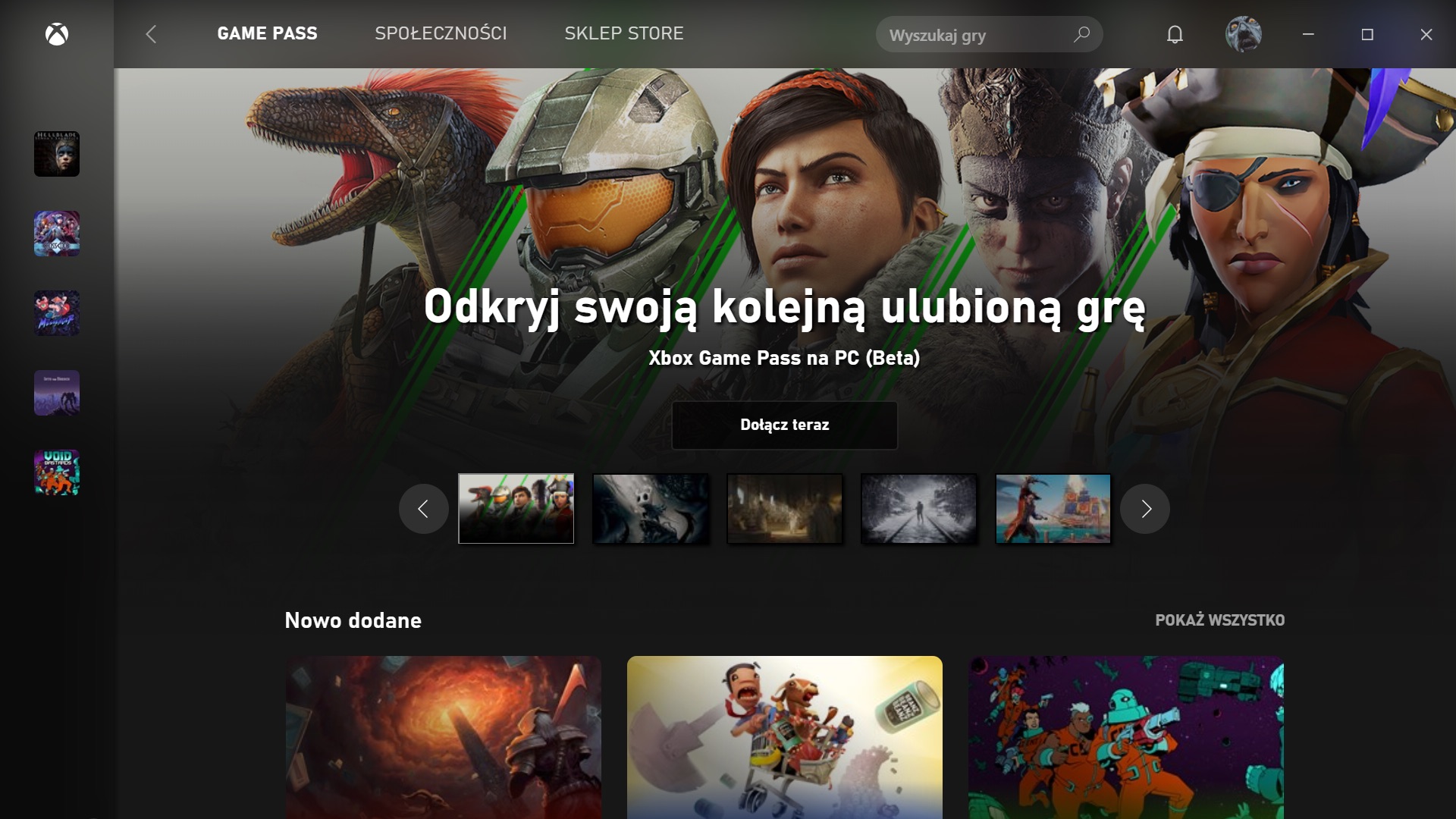1456x819 pixels.
Task: Open the third sidebar game icon
Action: pyautogui.click(x=57, y=313)
